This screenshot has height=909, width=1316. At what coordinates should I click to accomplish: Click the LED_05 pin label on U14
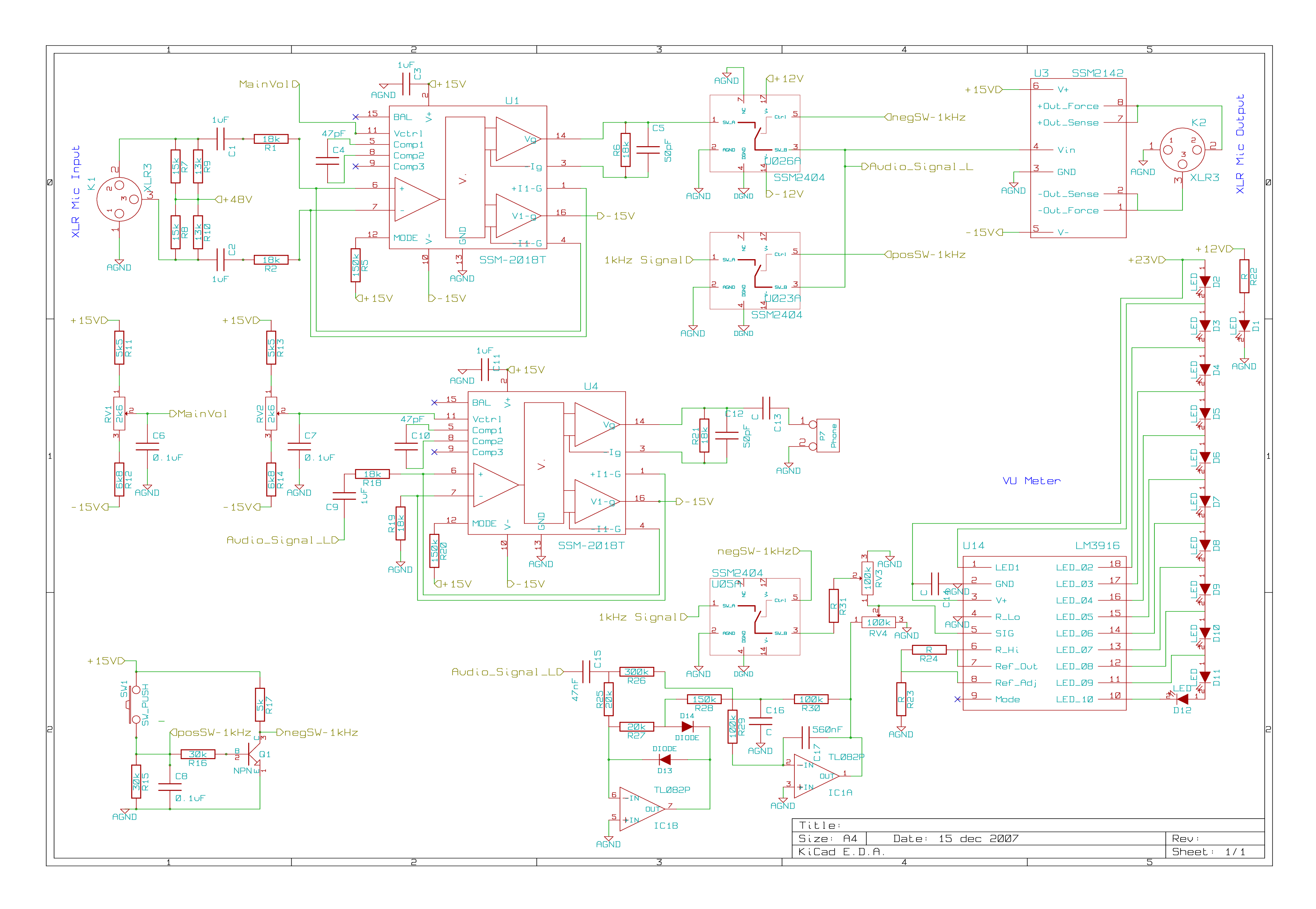click(1075, 617)
